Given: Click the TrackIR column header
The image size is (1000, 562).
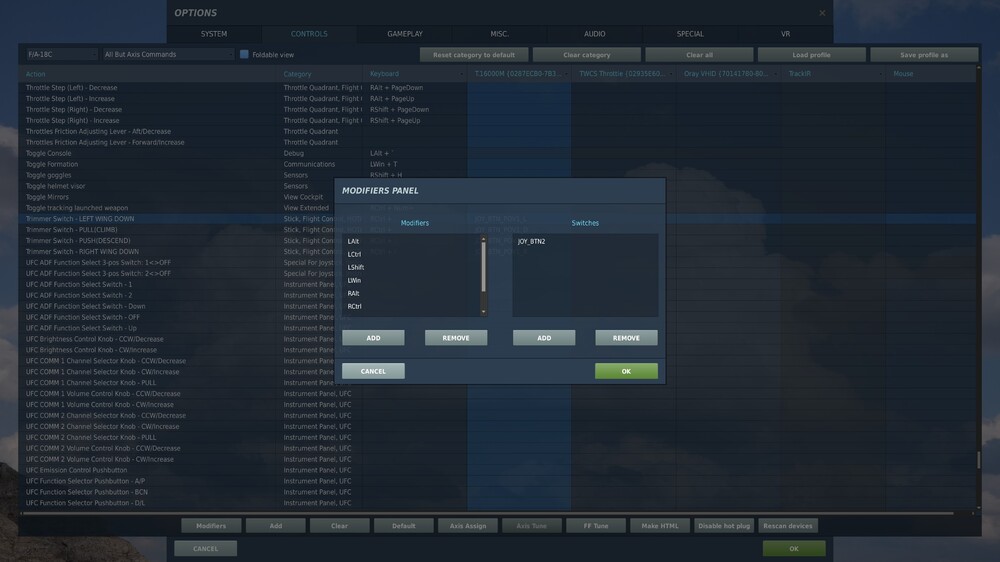Looking at the screenshot, I should point(833,74).
